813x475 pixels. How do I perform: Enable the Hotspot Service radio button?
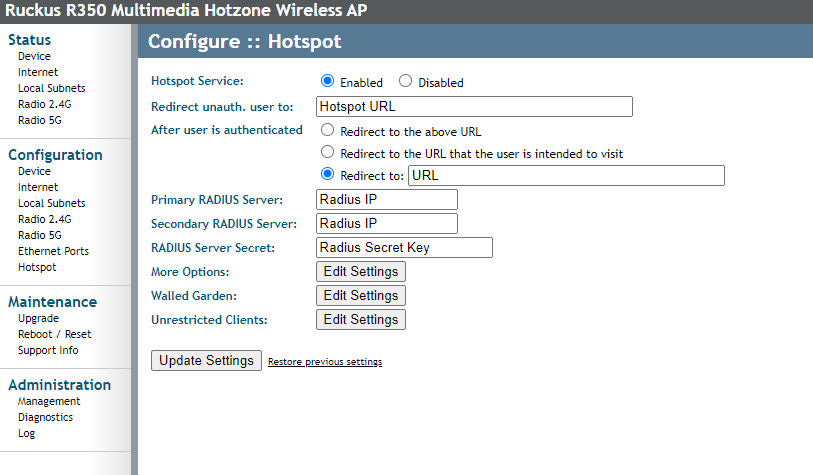point(327,82)
